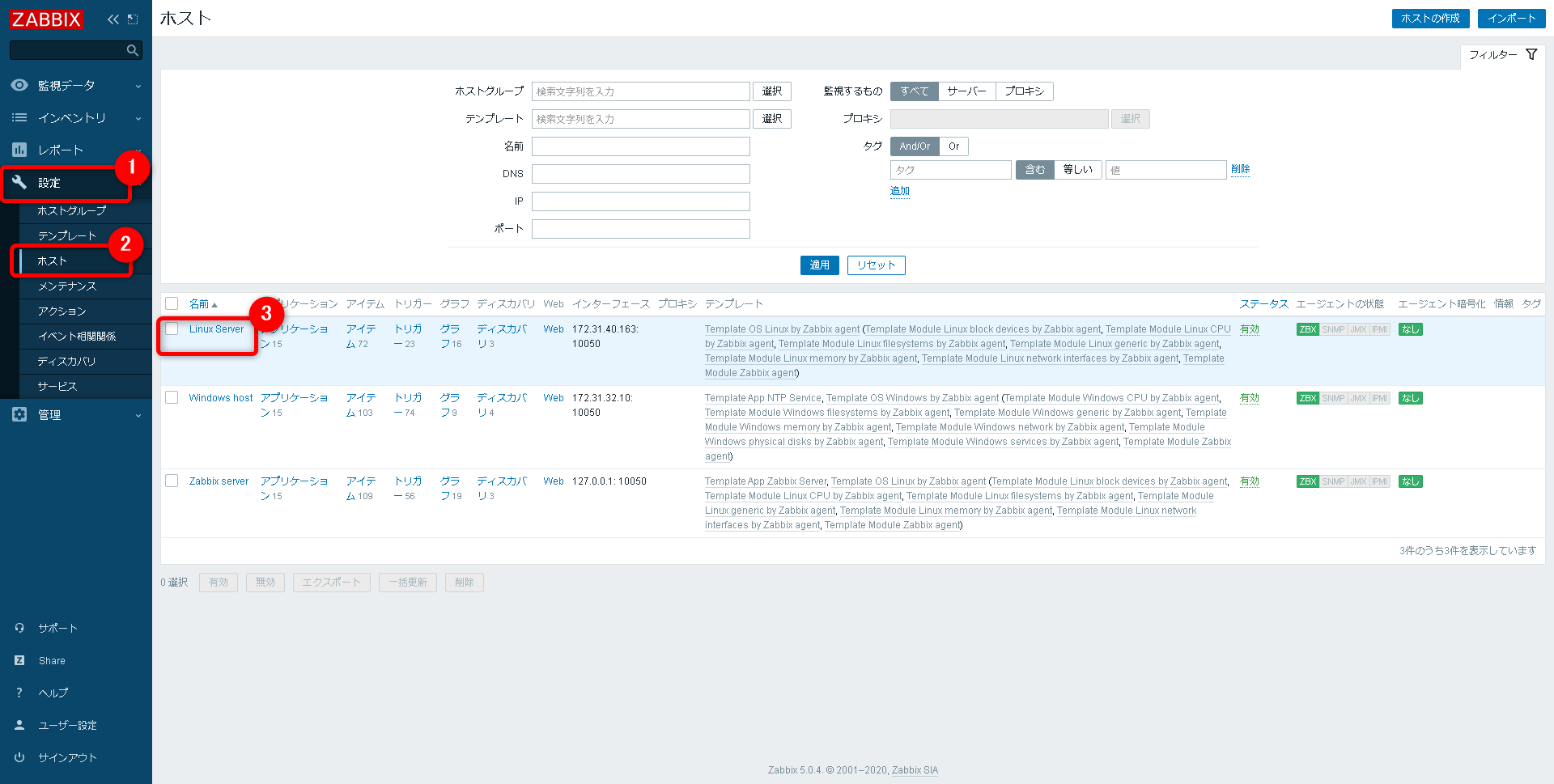Open the Linux Server host link

tap(216, 329)
